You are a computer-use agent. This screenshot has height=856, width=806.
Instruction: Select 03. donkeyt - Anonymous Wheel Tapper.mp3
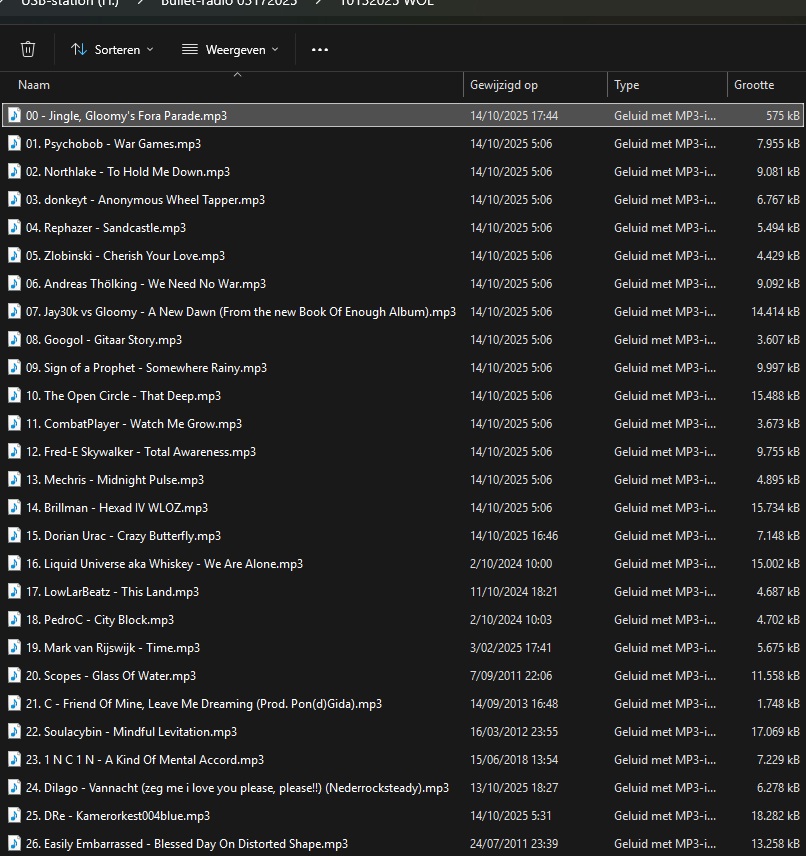pyautogui.click(x=145, y=200)
